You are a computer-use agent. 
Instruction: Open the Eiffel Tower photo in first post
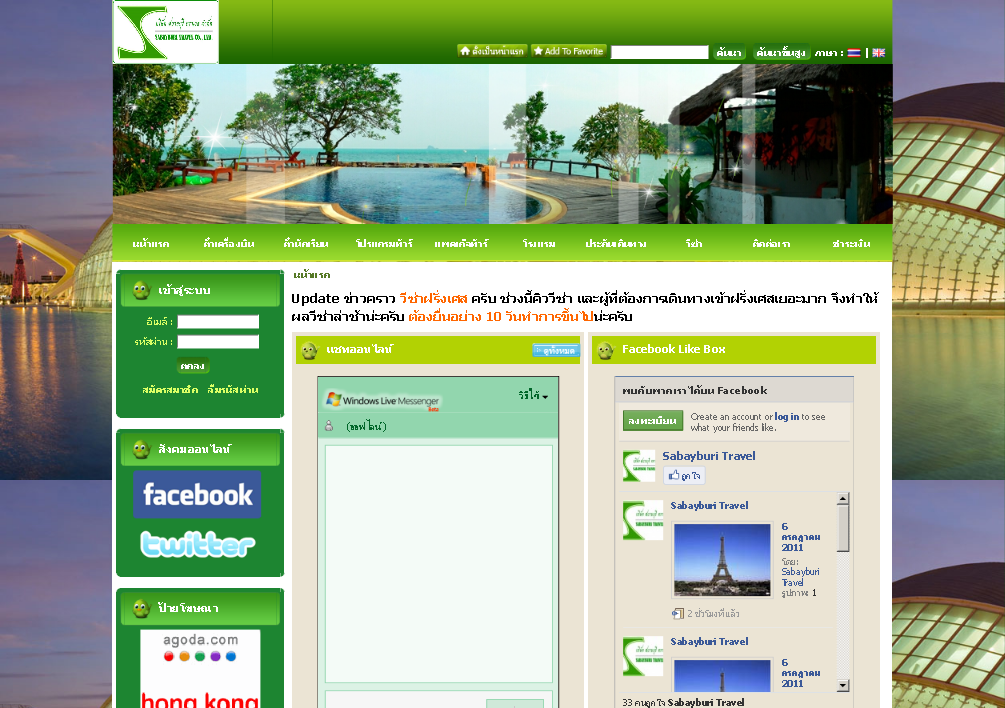[x=722, y=560]
